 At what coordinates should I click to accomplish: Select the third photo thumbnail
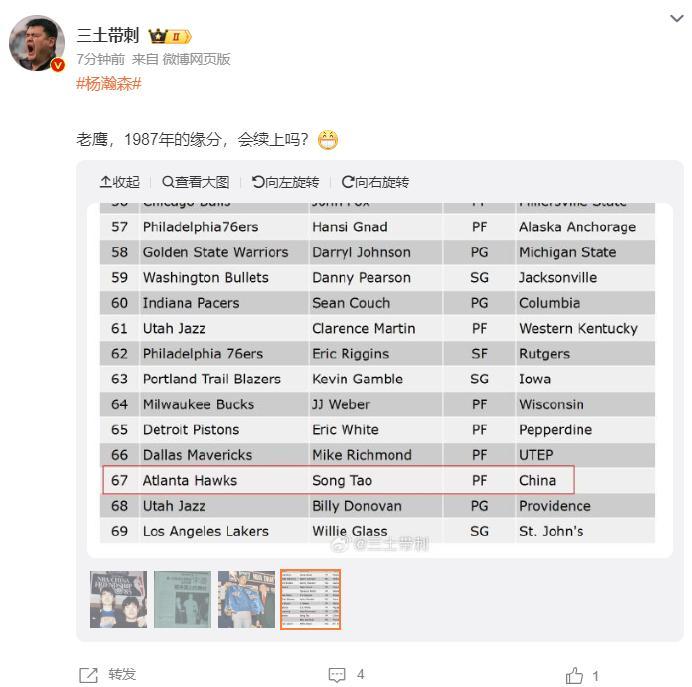(246, 599)
